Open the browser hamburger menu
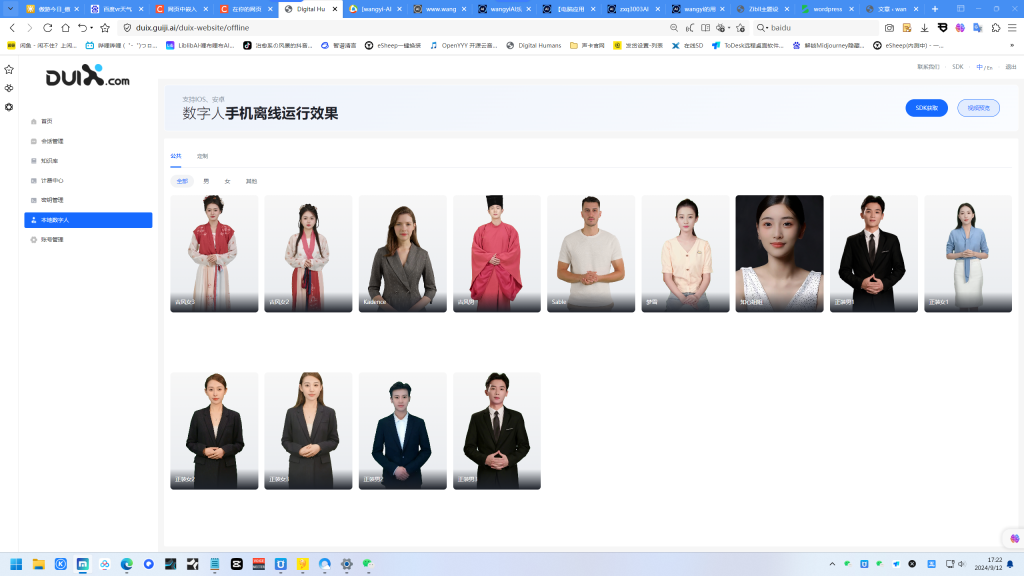This screenshot has height=576, width=1024. pos(1012,28)
